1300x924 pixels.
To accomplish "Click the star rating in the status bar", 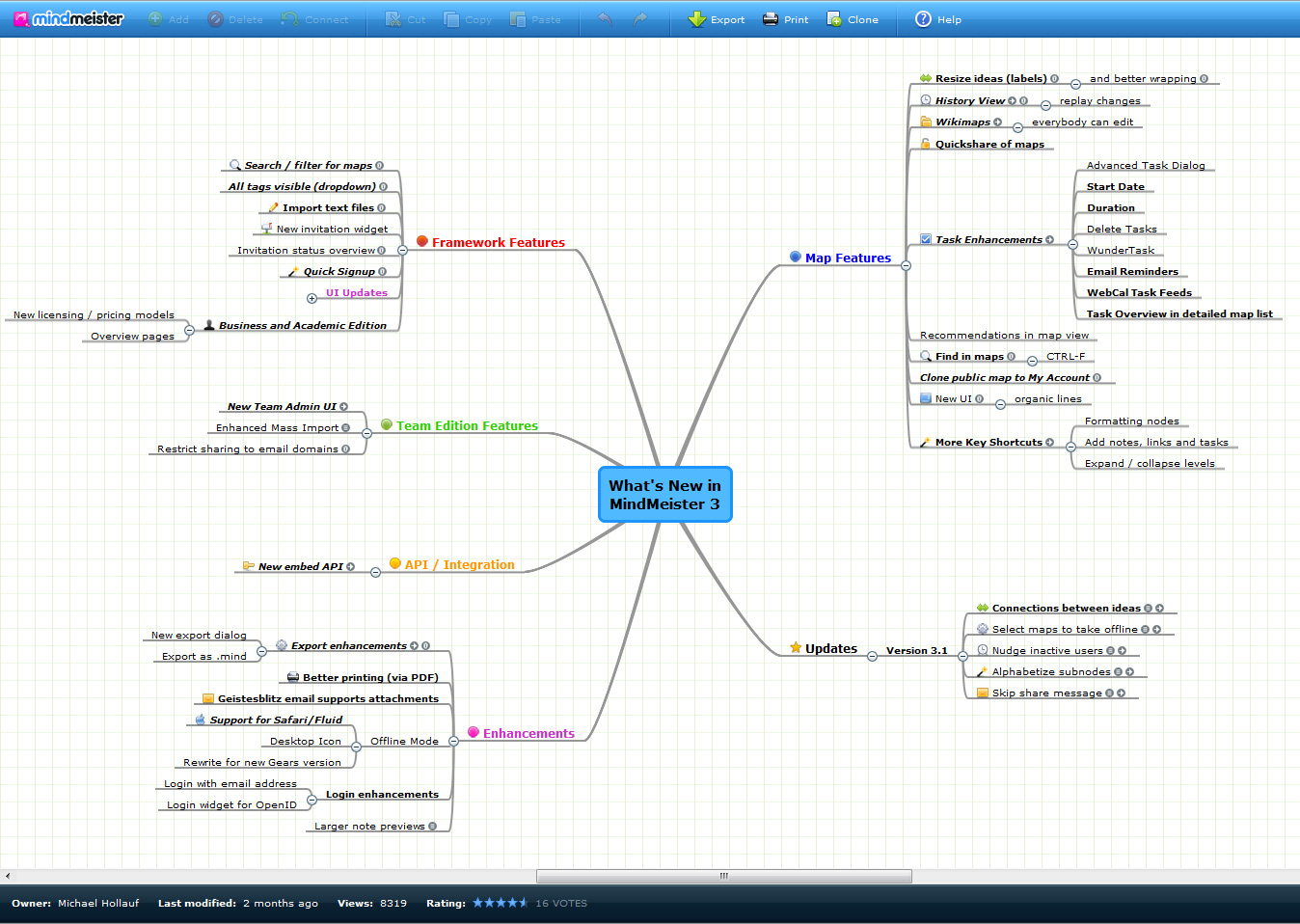I will (x=501, y=904).
